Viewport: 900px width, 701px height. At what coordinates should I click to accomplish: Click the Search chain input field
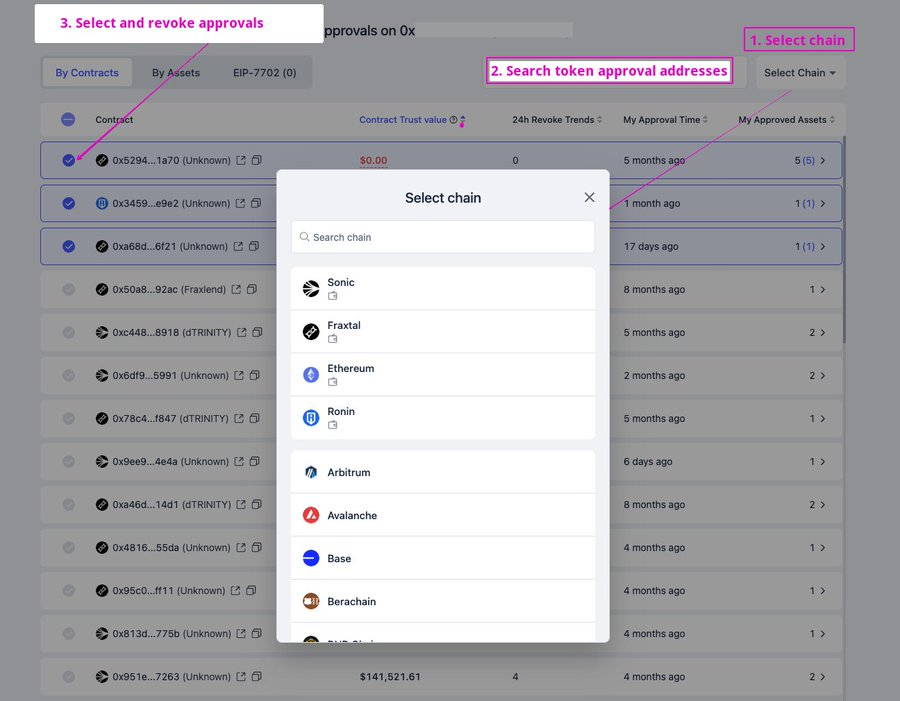click(x=442, y=237)
